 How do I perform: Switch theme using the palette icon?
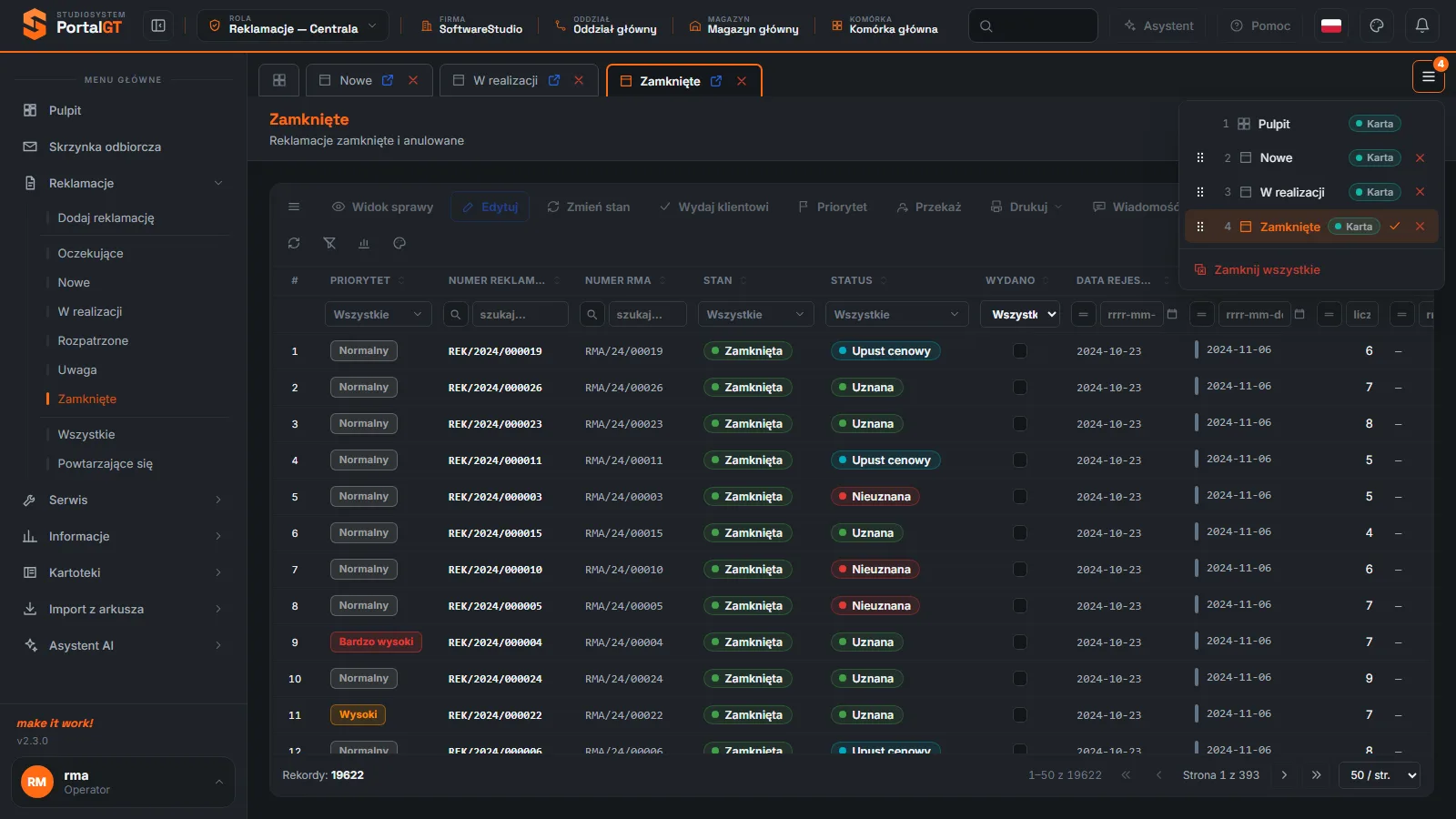coord(1377,25)
